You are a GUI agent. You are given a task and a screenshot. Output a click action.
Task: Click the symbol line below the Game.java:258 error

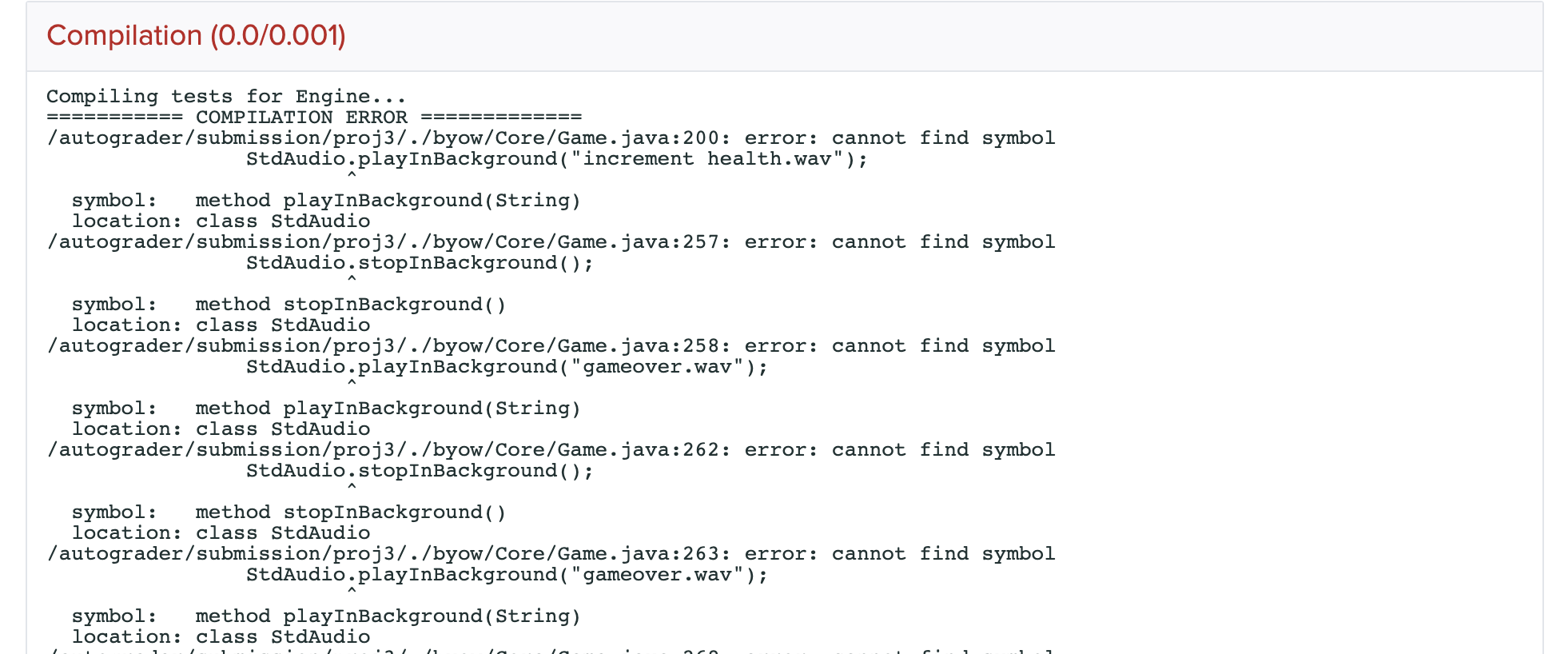point(326,409)
